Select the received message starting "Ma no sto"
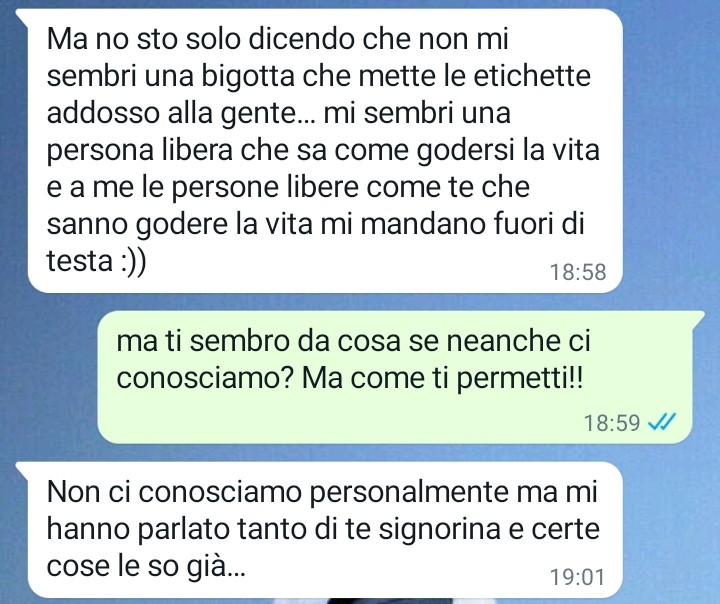Screen dimensions: 720x604 [x=325, y=151]
